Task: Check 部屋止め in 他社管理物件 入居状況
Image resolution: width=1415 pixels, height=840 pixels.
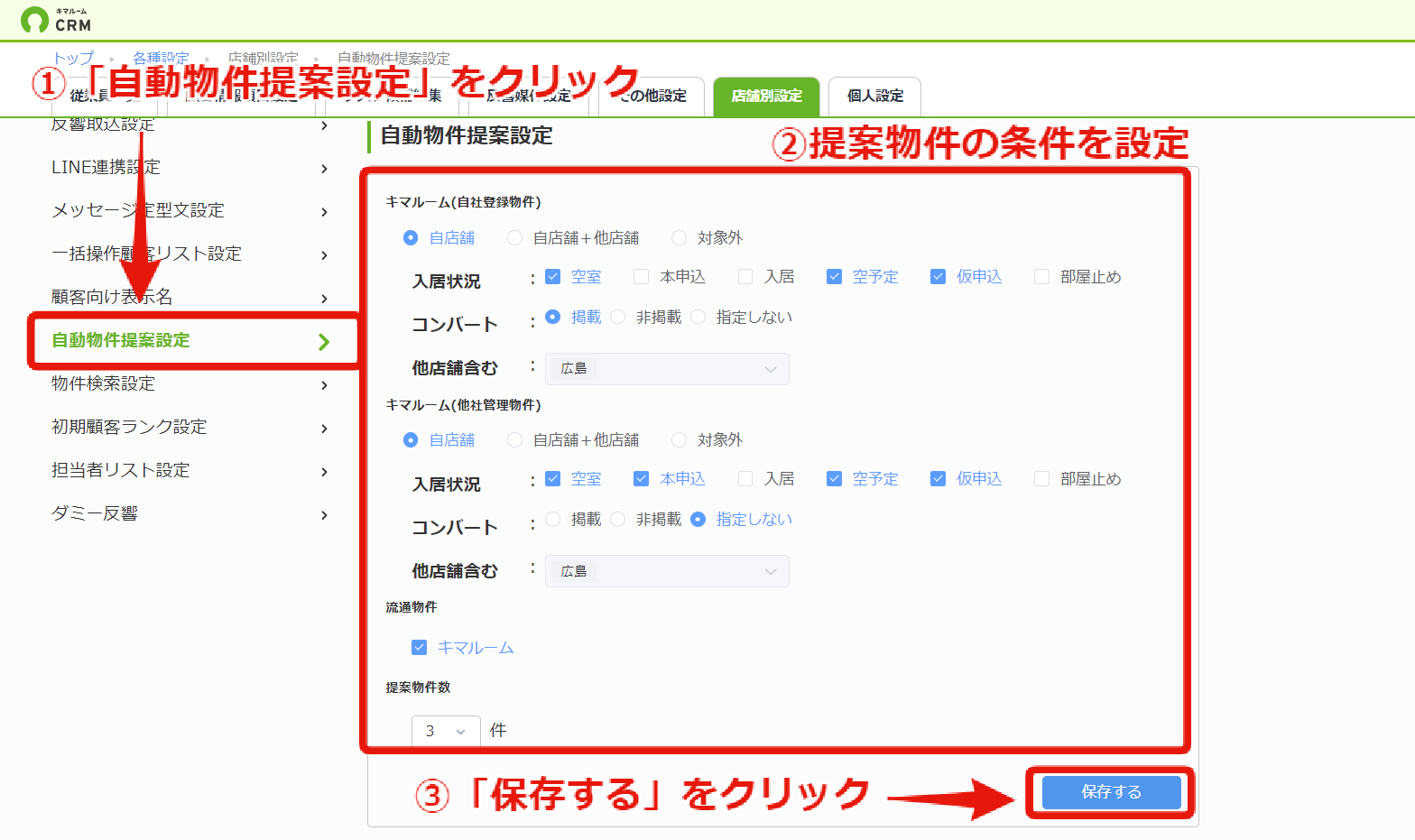Action: tap(1042, 479)
